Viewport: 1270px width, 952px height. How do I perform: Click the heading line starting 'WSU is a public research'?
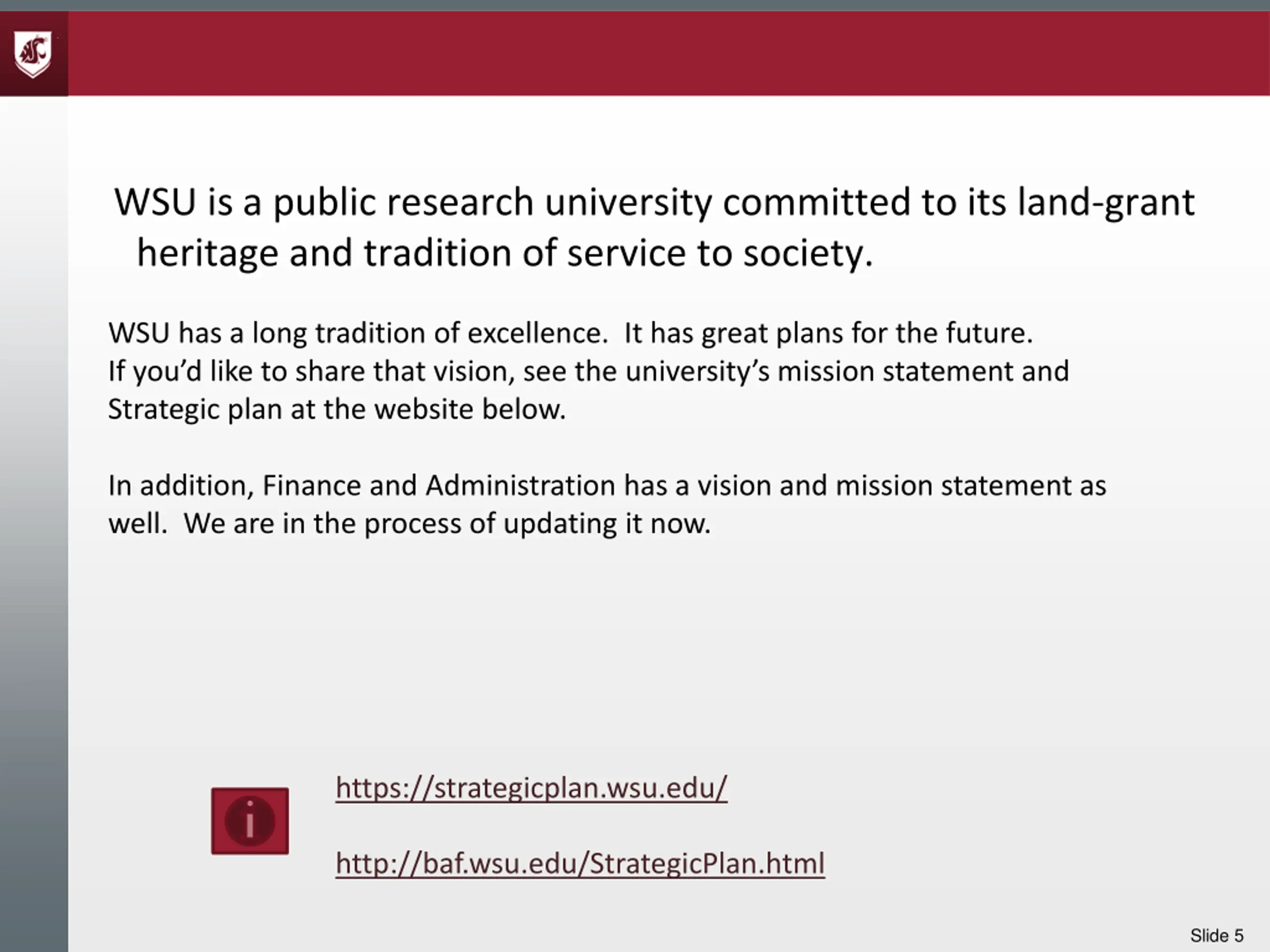pyautogui.click(x=654, y=203)
